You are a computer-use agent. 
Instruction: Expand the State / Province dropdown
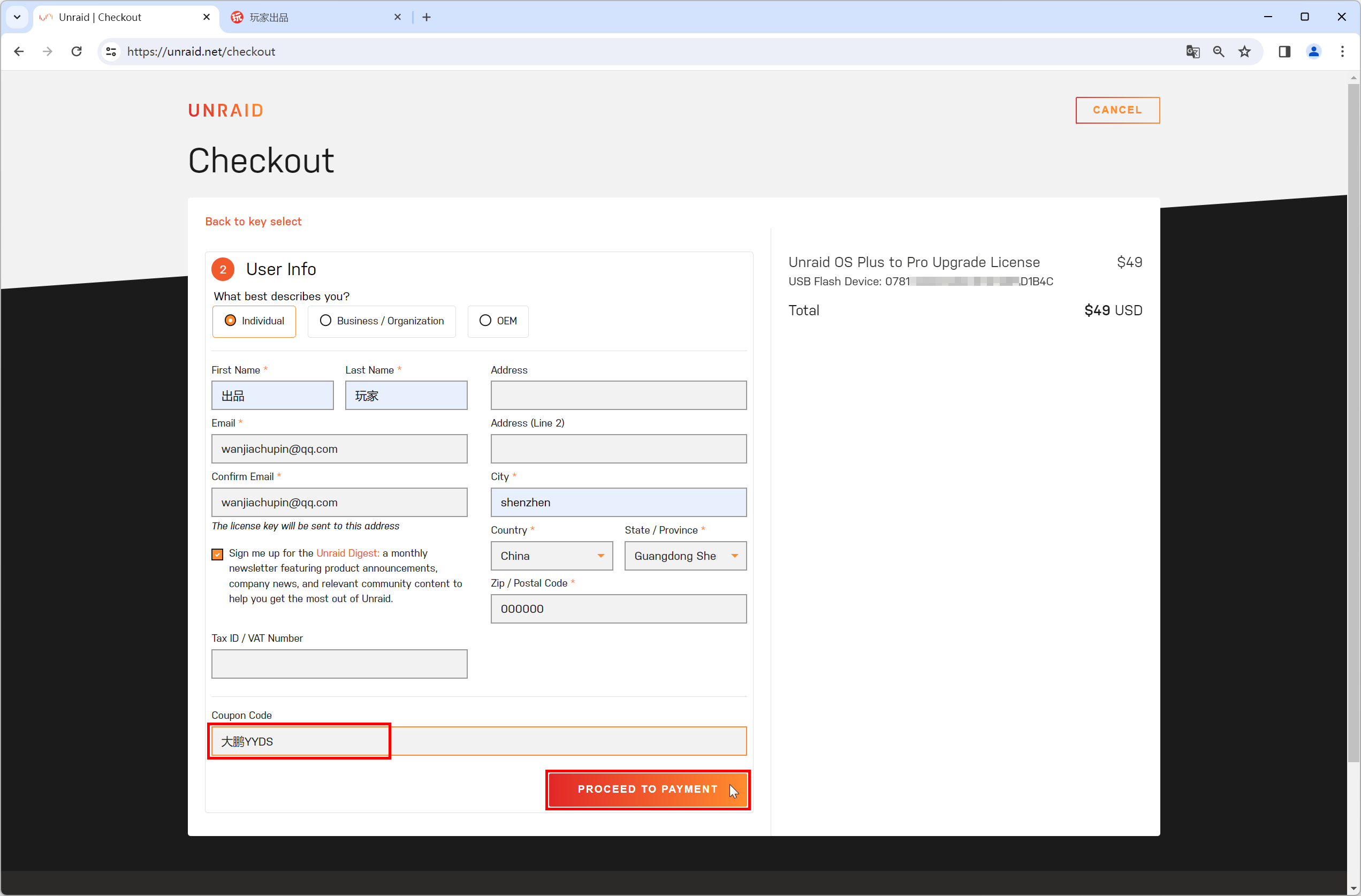pyautogui.click(x=686, y=556)
